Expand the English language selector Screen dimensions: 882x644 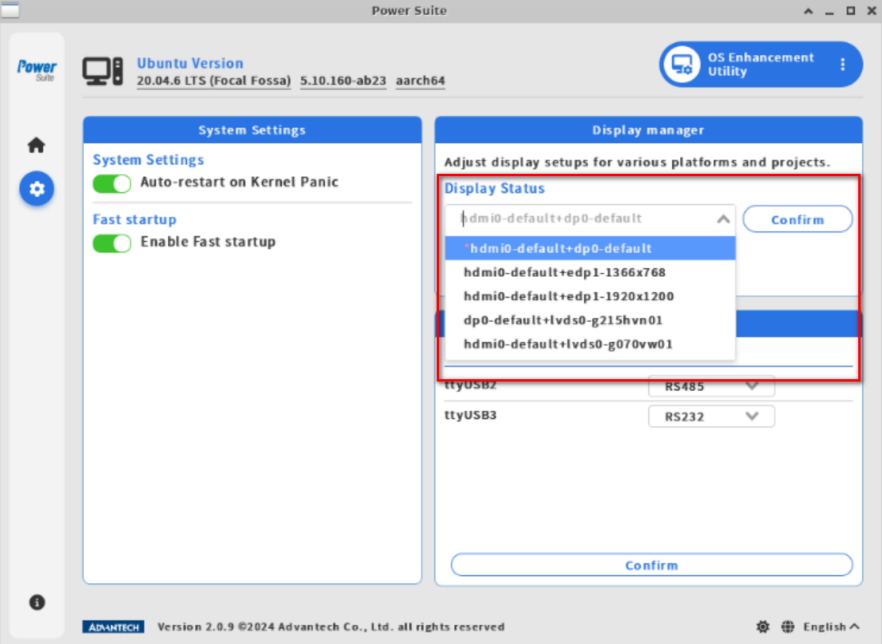829,626
